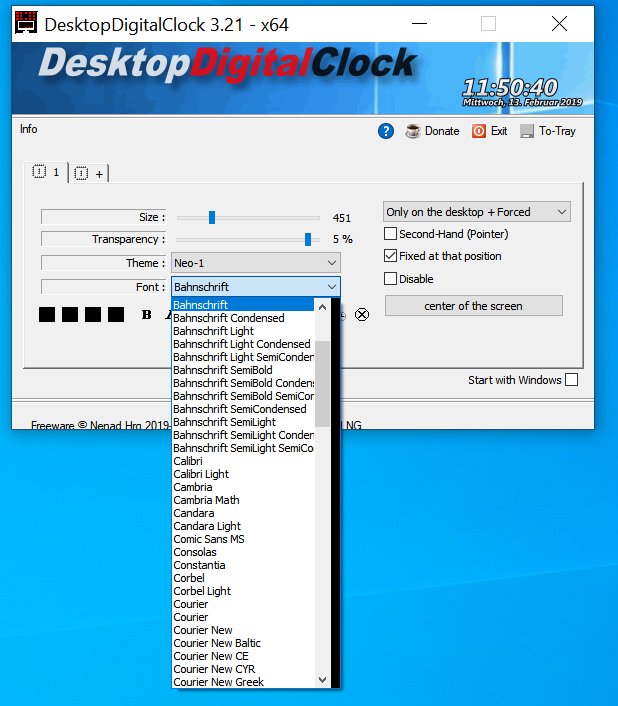Pick Constantia font
The image size is (618, 706).
click(x=244, y=565)
